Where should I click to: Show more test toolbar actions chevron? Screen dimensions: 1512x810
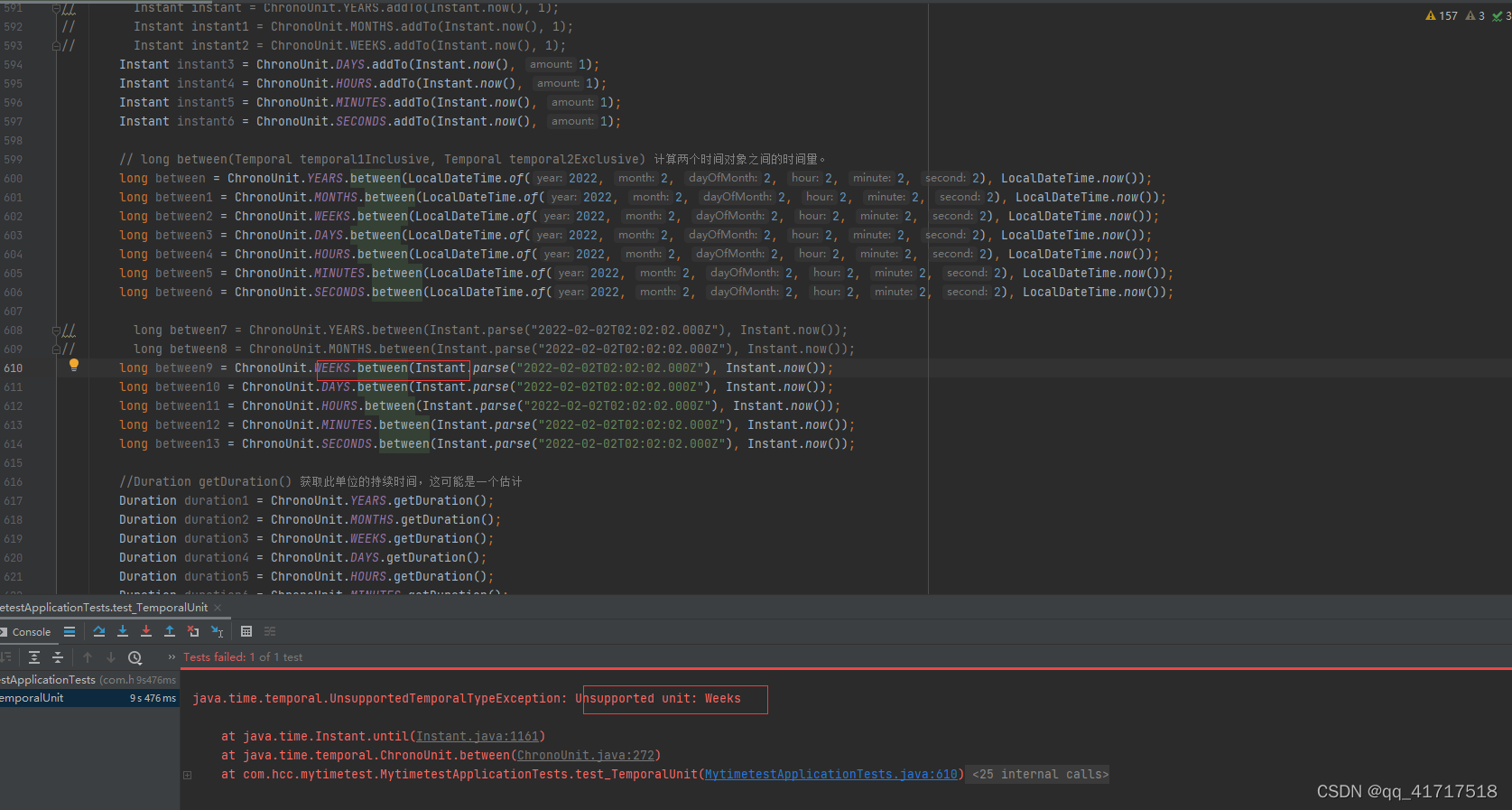tap(172, 657)
